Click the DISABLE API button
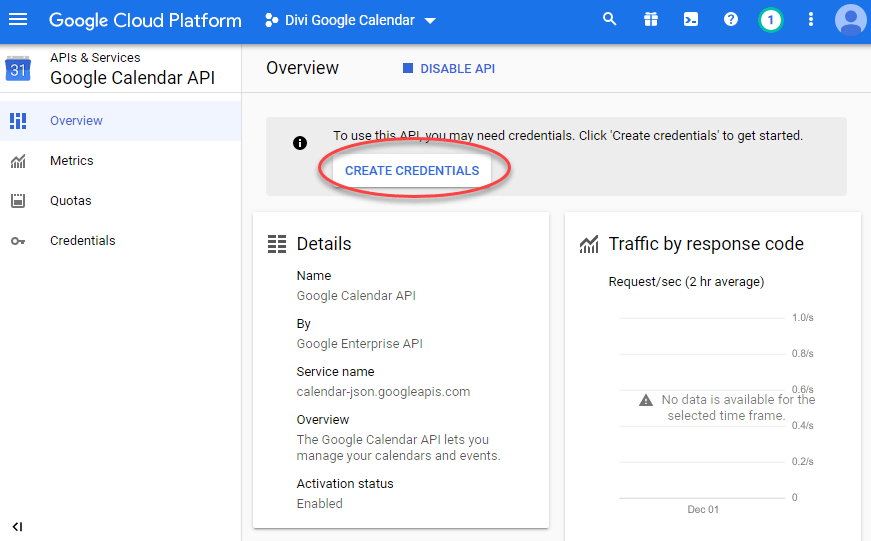Image resolution: width=871 pixels, height=541 pixels. (448, 68)
